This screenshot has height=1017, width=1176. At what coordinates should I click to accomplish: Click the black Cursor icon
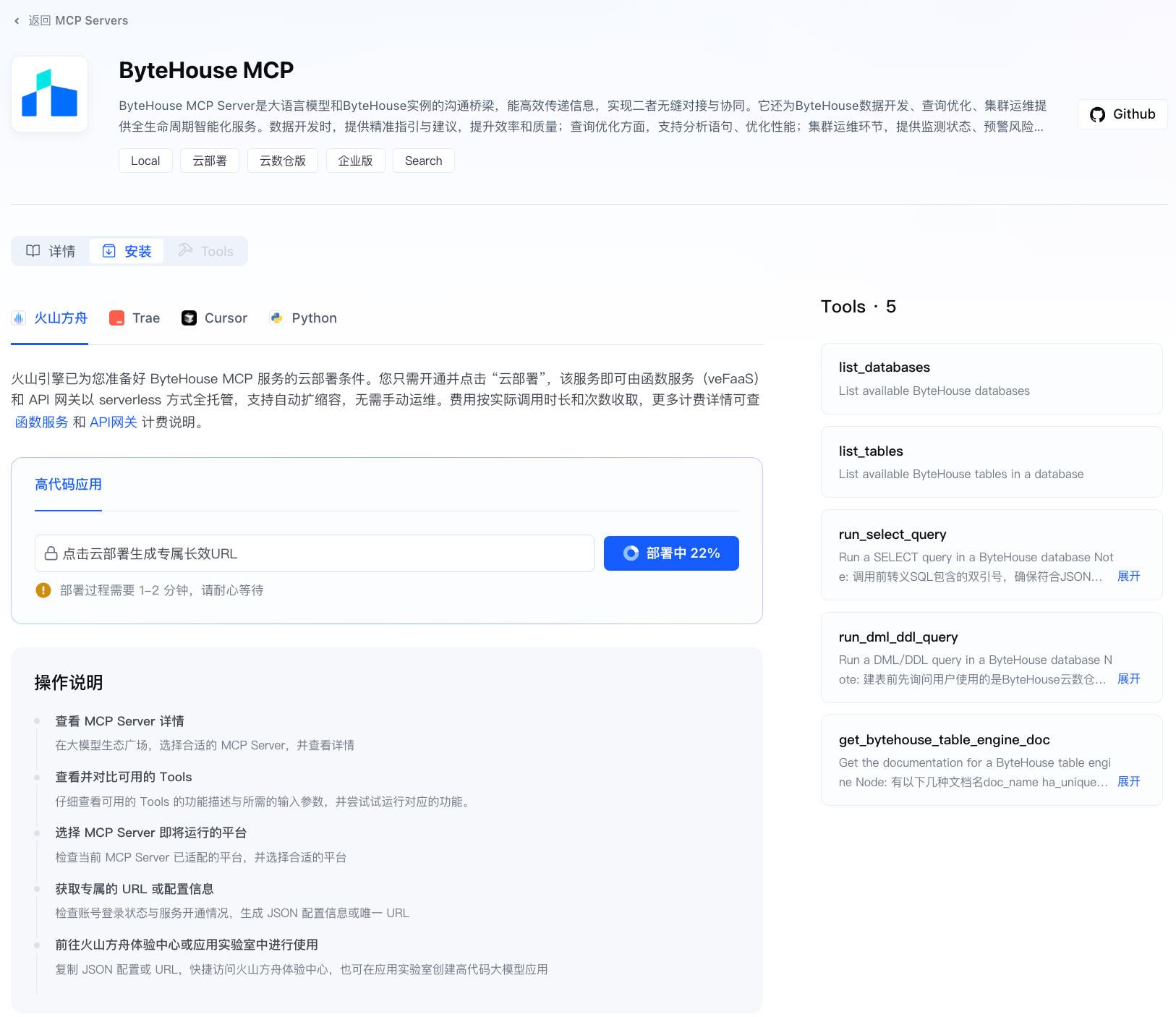click(189, 318)
